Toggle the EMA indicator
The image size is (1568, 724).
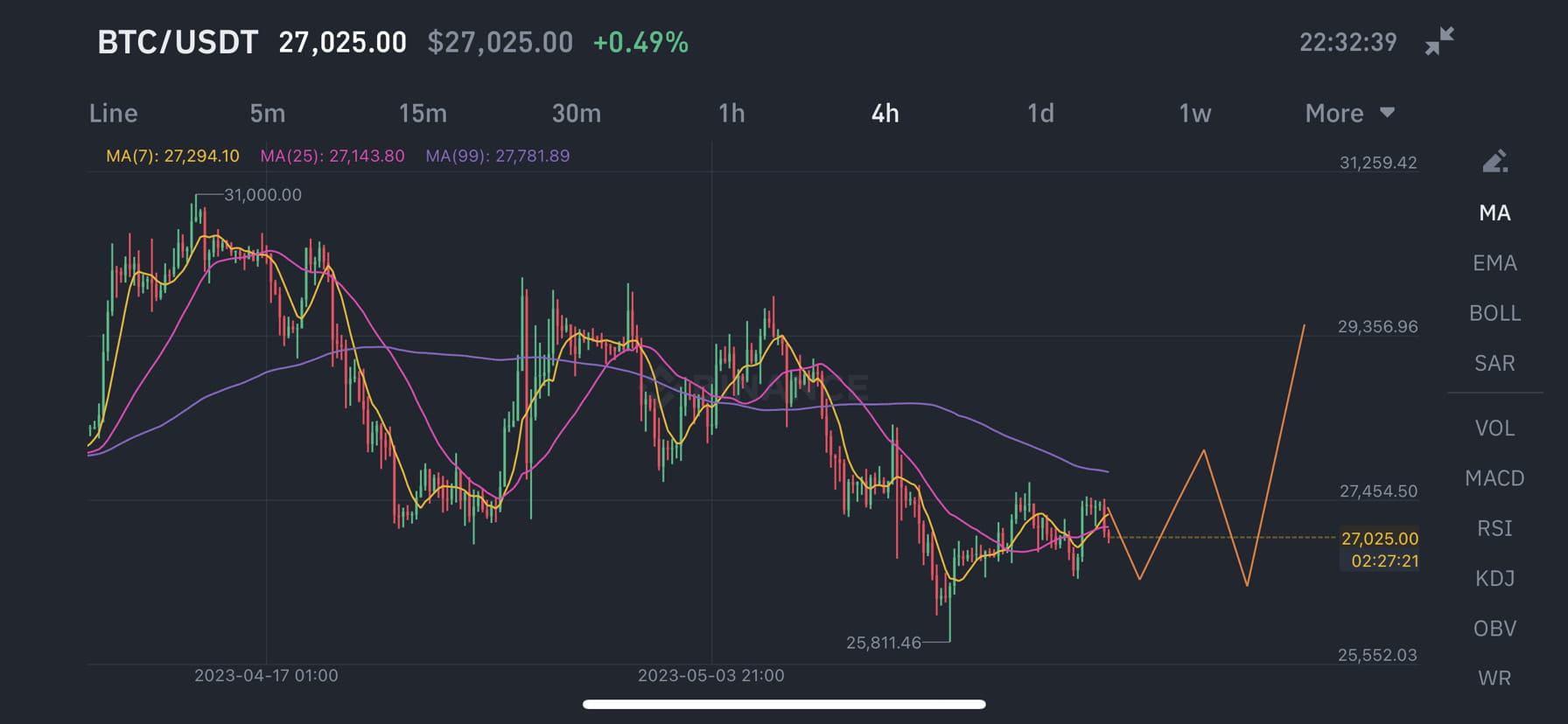1494,262
